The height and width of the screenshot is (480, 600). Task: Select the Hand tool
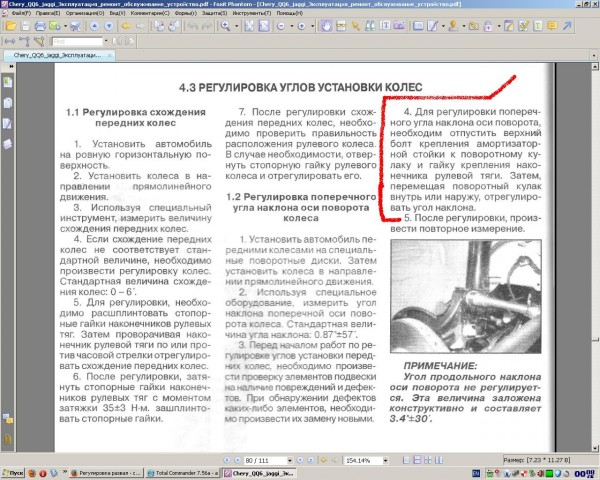click(326, 26)
